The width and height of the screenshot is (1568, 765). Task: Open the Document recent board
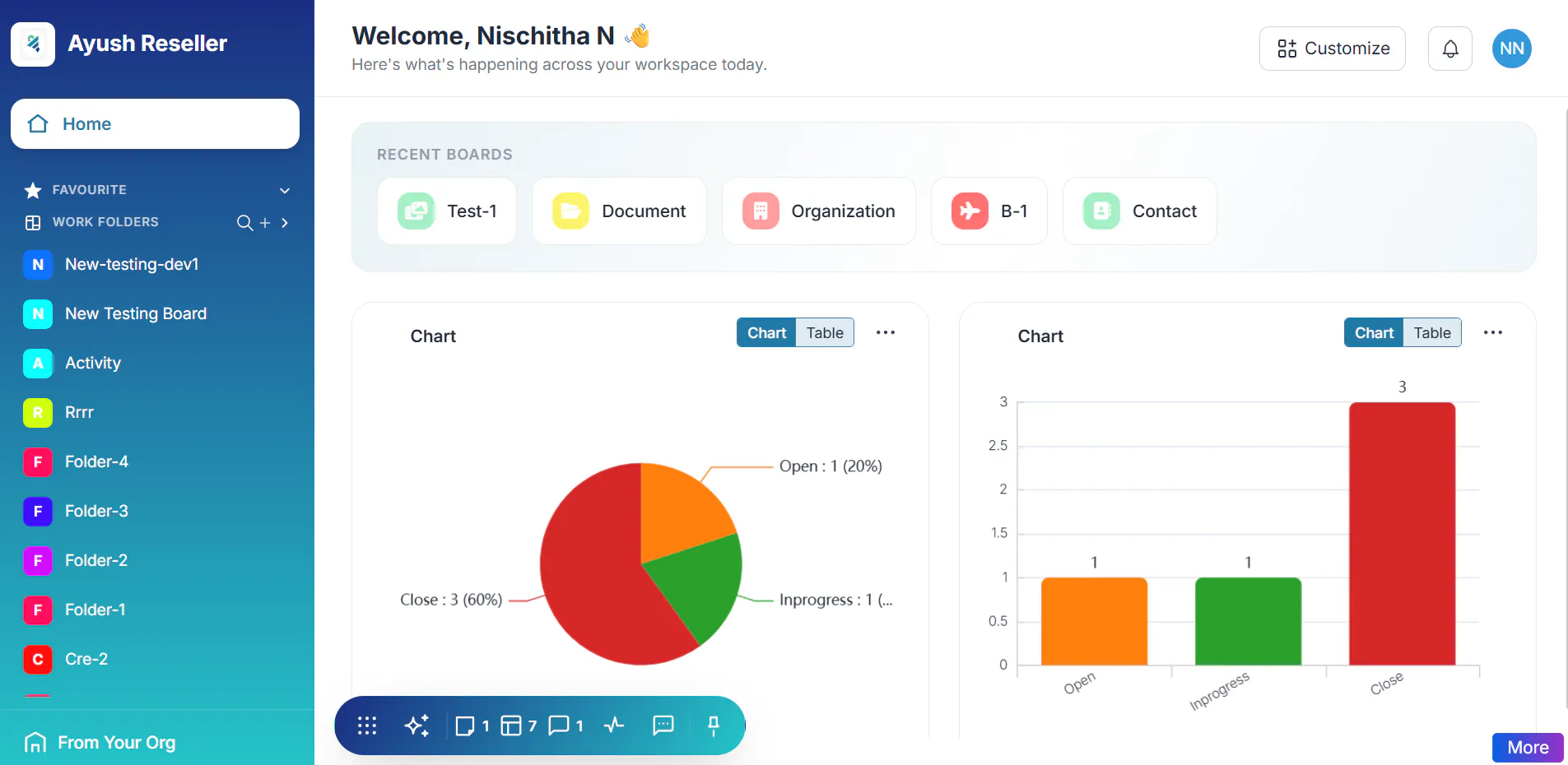coord(619,211)
